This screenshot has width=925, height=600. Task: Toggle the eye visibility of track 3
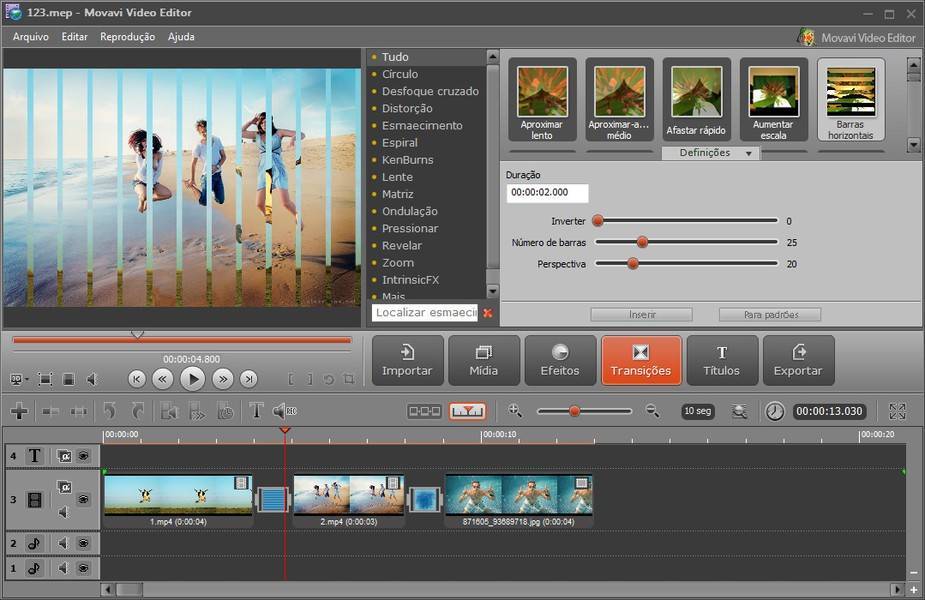click(x=84, y=499)
